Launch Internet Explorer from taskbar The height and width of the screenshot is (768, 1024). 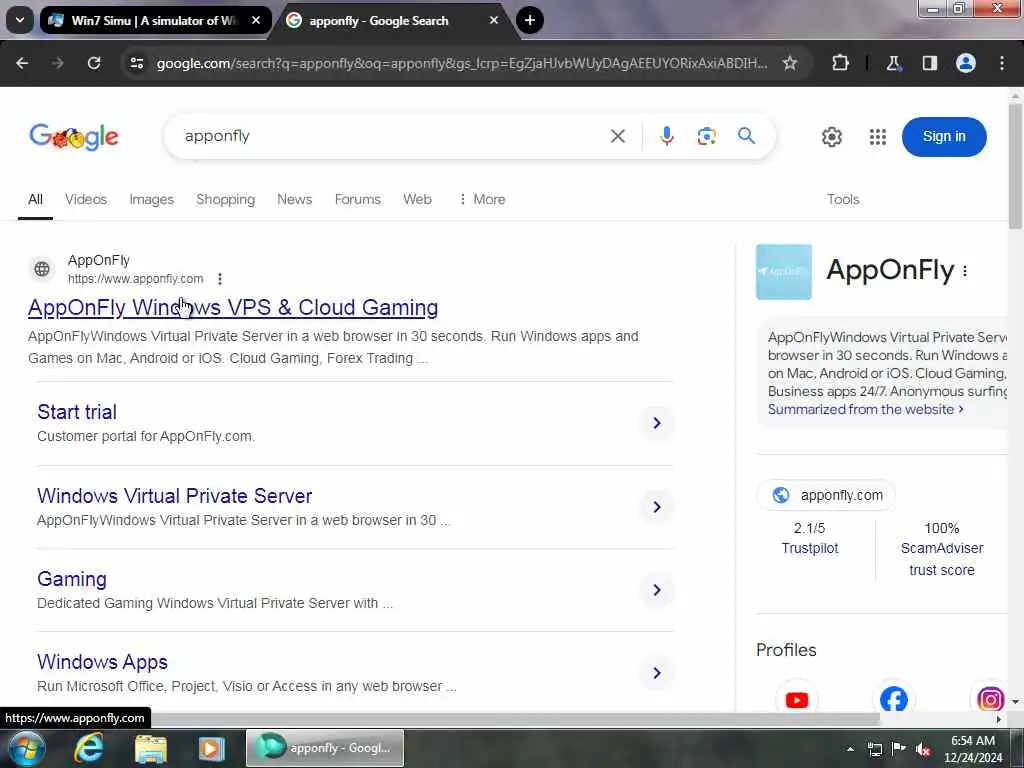(89, 748)
